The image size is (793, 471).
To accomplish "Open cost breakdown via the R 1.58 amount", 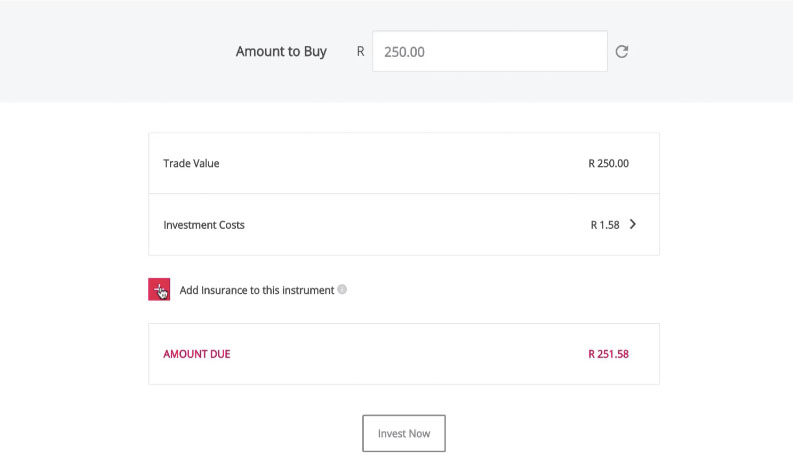I will point(605,225).
